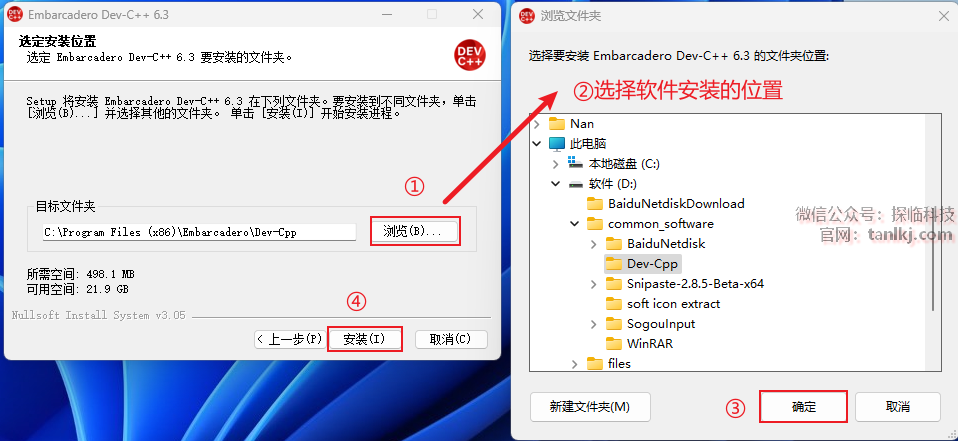Select the BaiduNetdisk folder icon
Screen dimensions: 958x441
[x=613, y=244]
